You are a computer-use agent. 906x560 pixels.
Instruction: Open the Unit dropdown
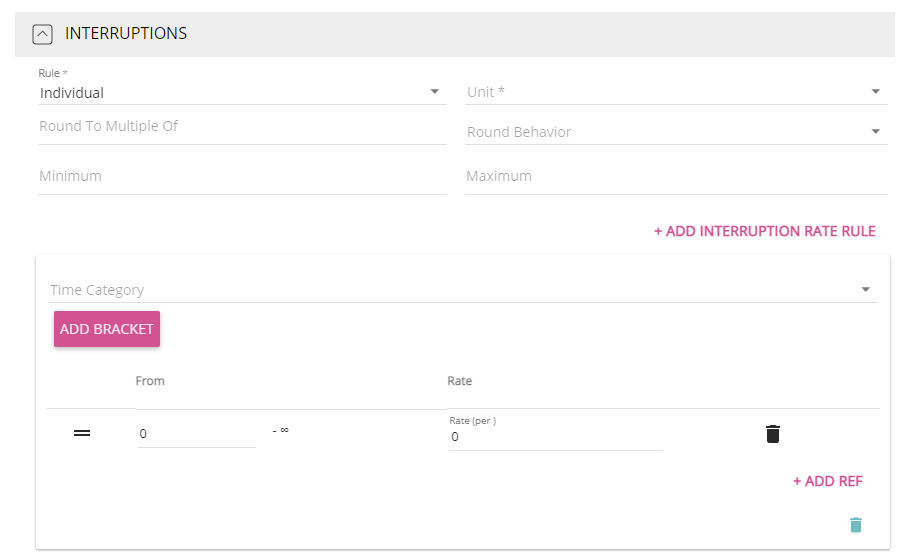point(675,92)
